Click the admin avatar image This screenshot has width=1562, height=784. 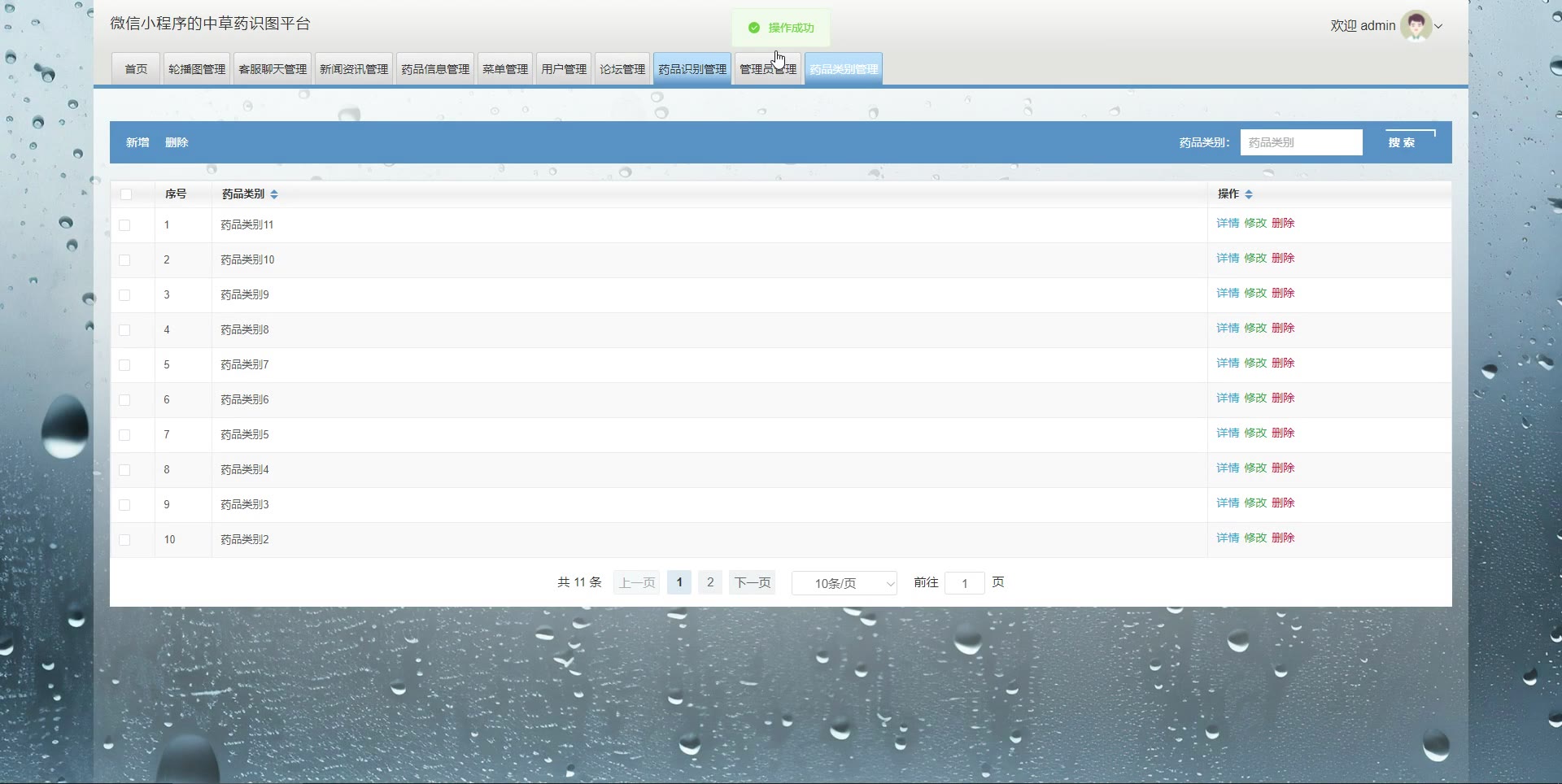pyautogui.click(x=1416, y=26)
